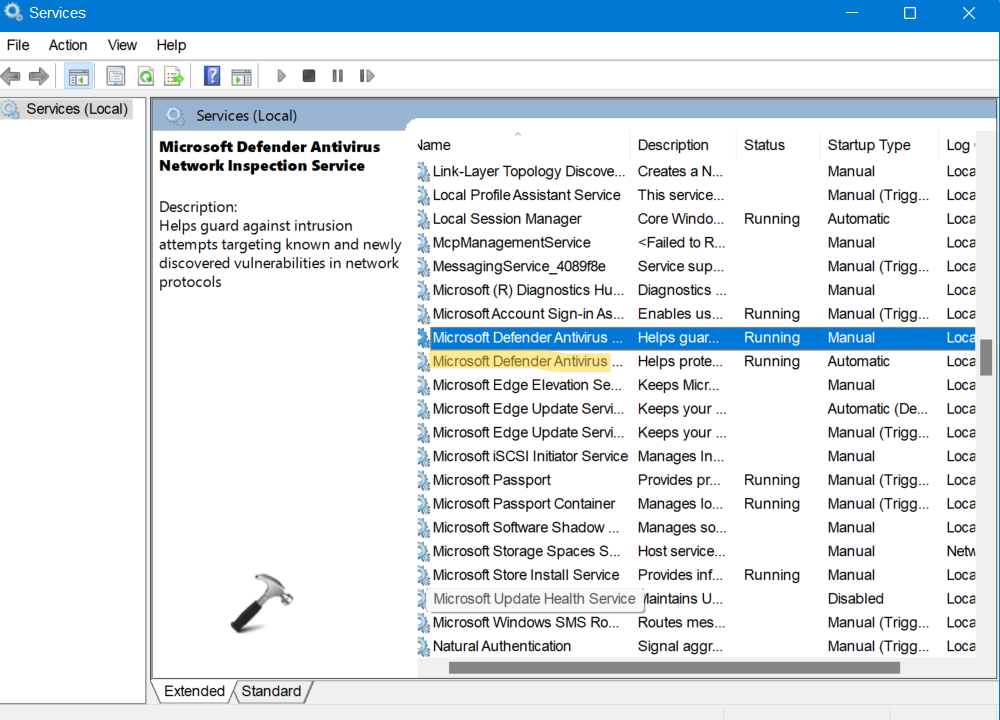This screenshot has height=720, width=1000.
Task: Click the Start Service play icon
Action: (281, 76)
